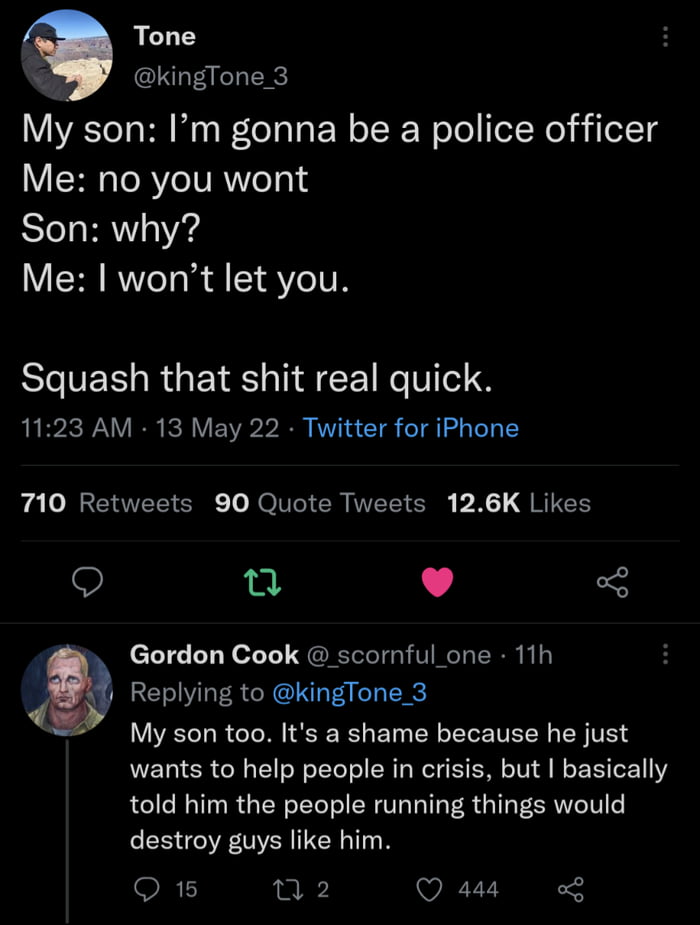This screenshot has height=925, width=700.
Task: View the 710 Retweets list
Action: 107,503
